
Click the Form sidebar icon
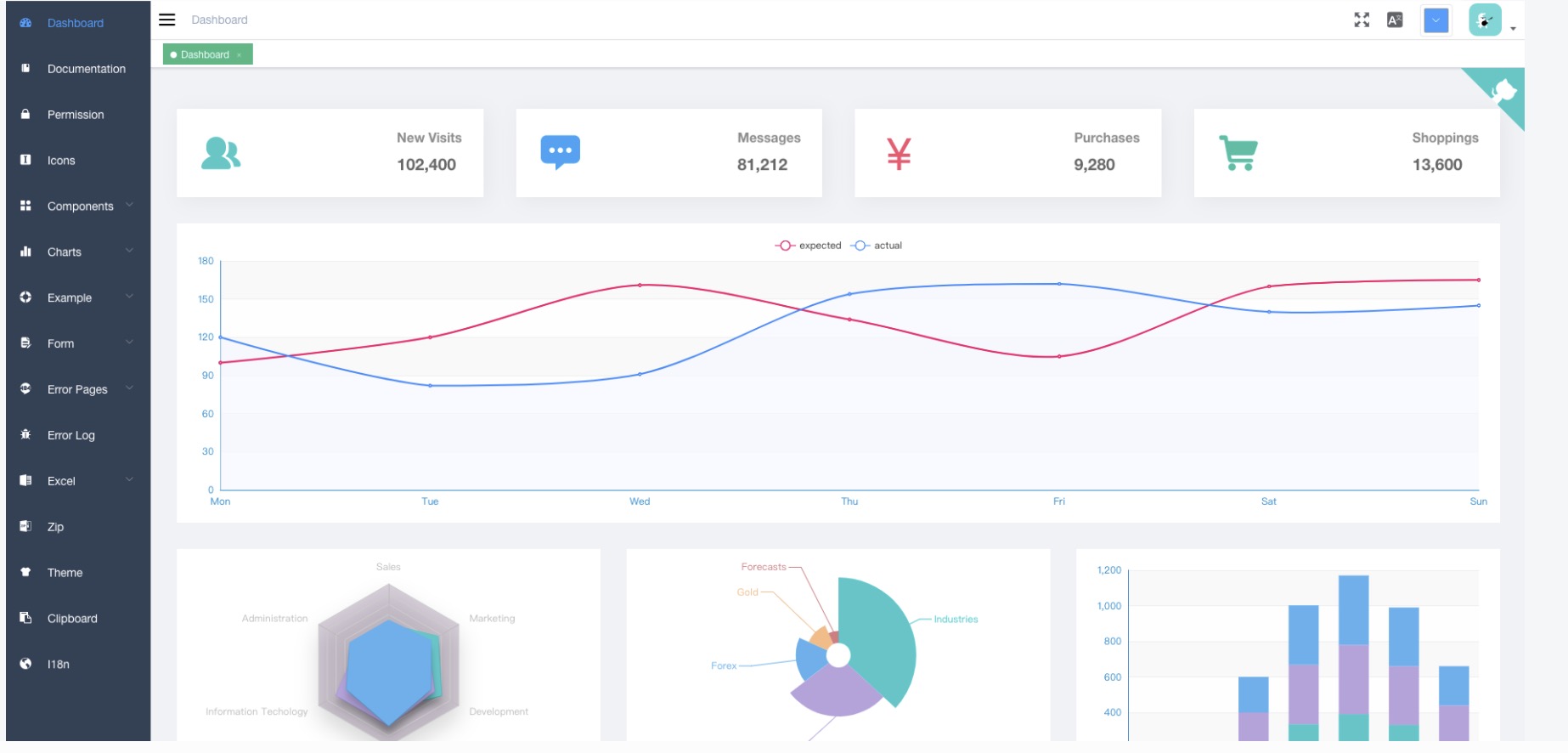pos(25,343)
